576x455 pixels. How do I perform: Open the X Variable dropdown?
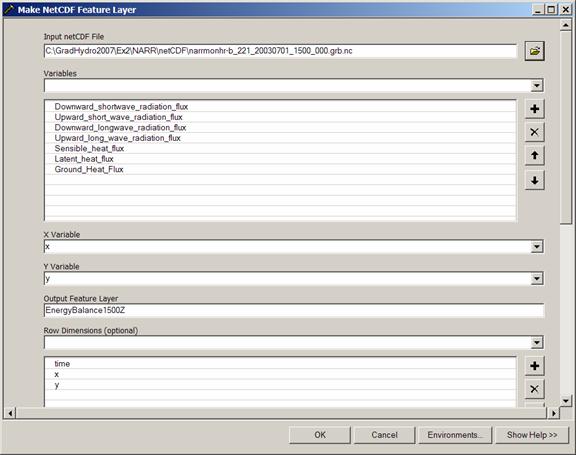pos(537,246)
